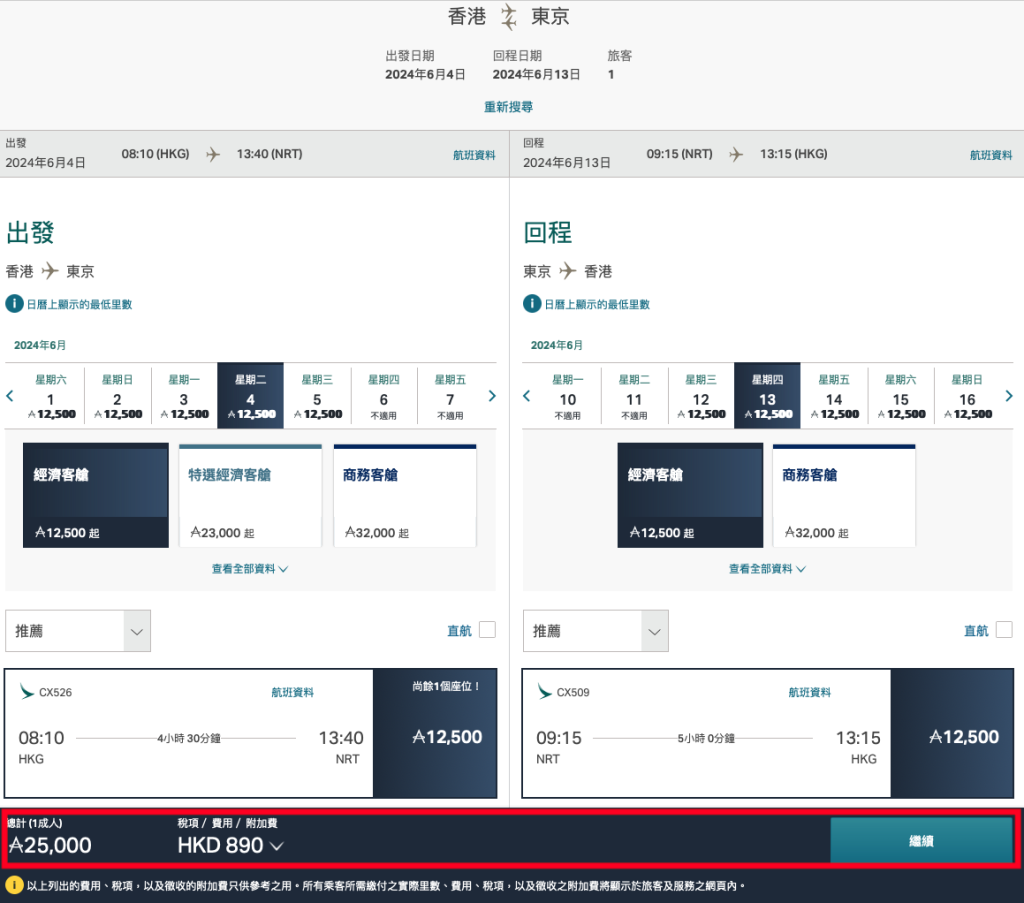Click the 繼續 continue button
Screen dimensions: 1024x903
tap(921, 841)
